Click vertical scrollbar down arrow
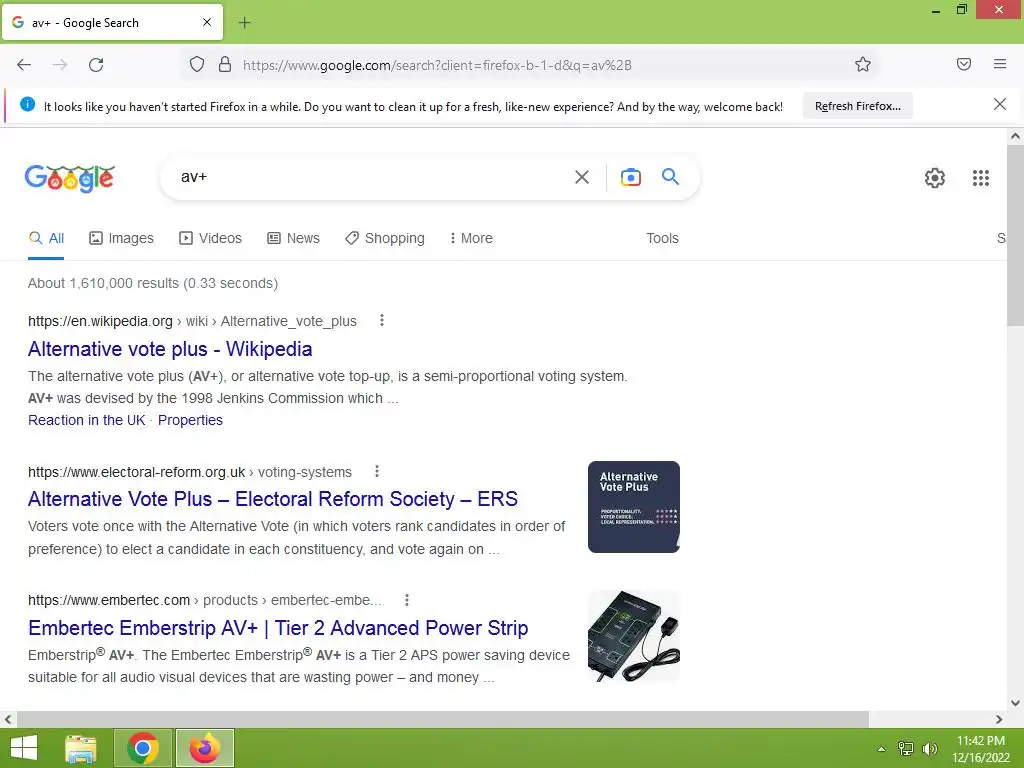Viewport: 1024px width, 768px height. click(1015, 703)
